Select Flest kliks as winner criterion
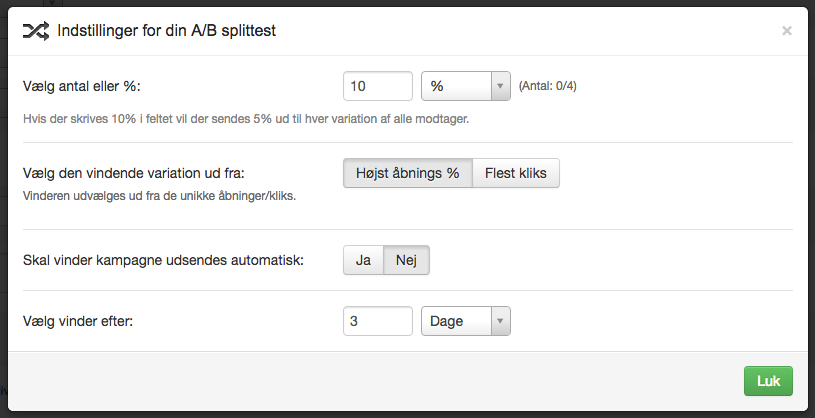 pyautogui.click(x=516, y=173)
